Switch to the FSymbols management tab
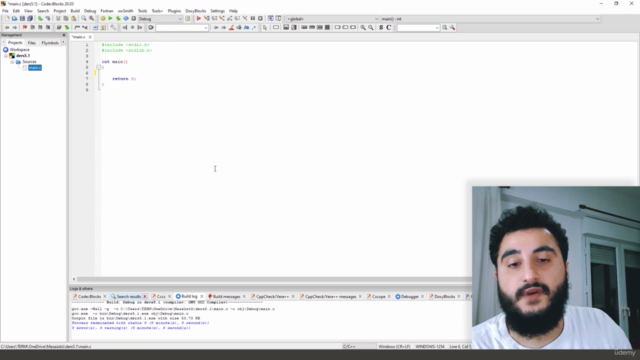Viewport: 640px width, 360px height. pos(50,43)
